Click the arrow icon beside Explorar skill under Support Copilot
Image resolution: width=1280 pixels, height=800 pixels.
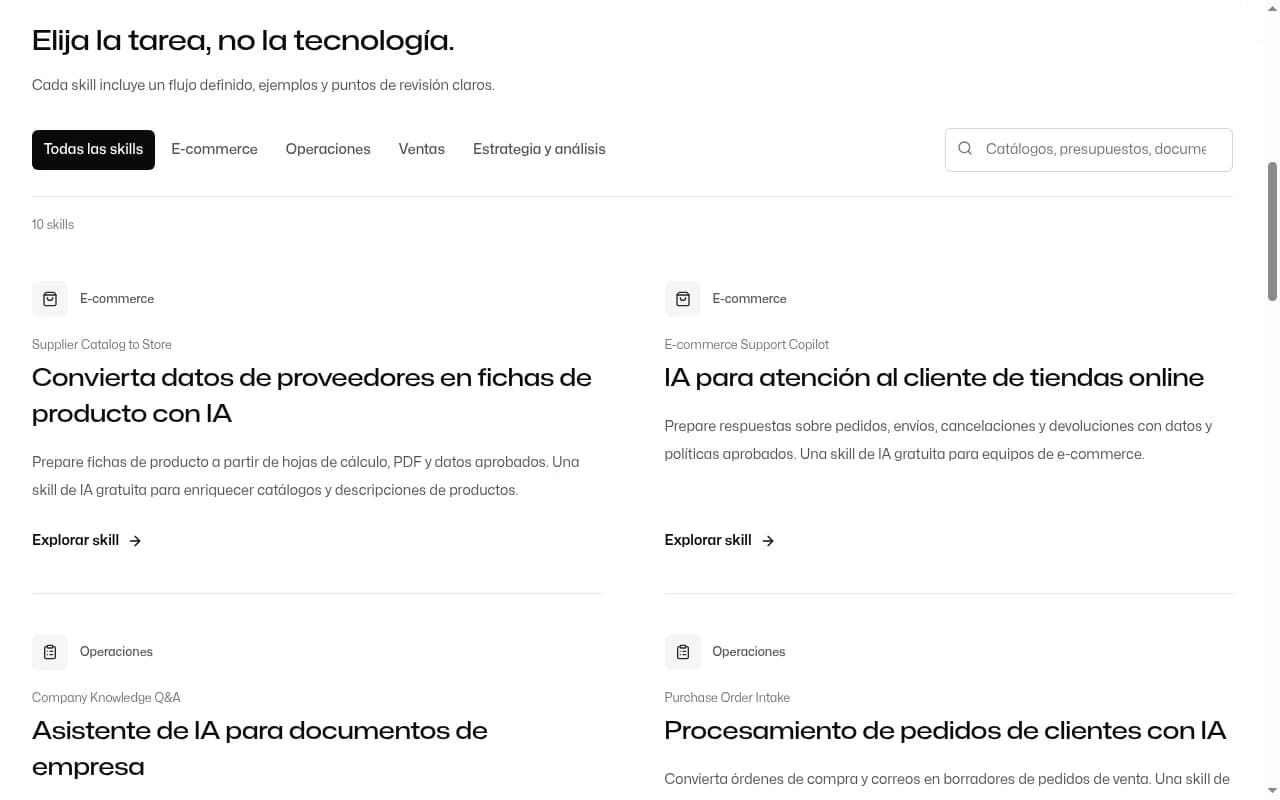tap(768, 541)
